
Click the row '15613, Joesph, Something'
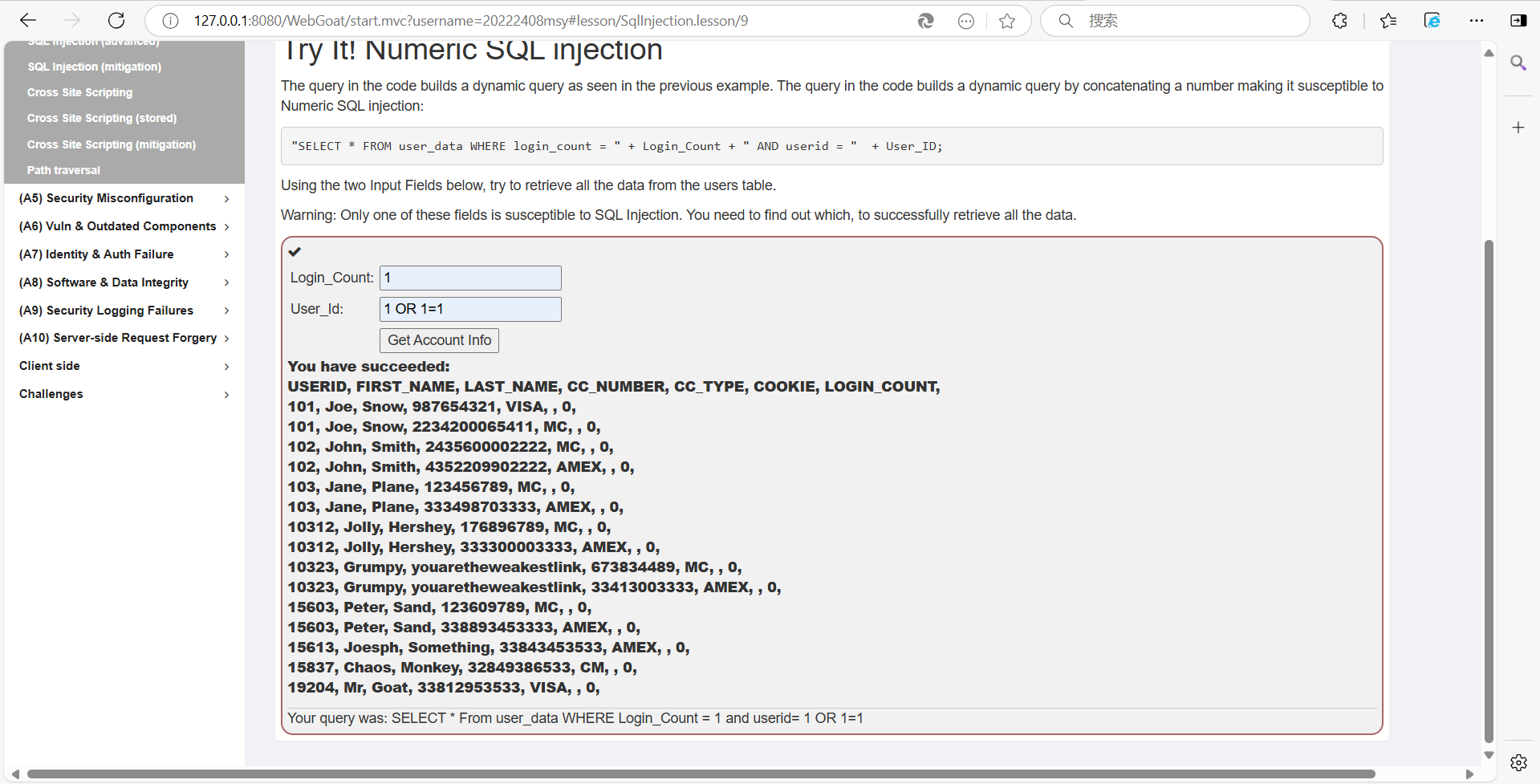[x=489, y=648]
